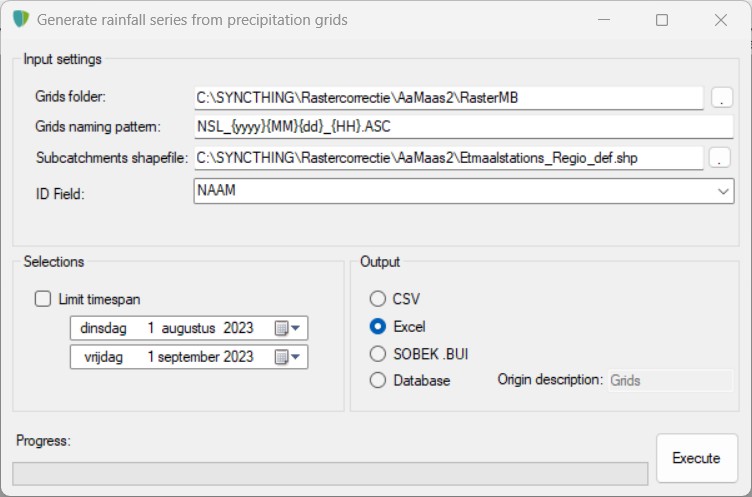Choose the SOBEK .BUI output option
The height and width of the screenshot is (497, 752).
(377, 353)
